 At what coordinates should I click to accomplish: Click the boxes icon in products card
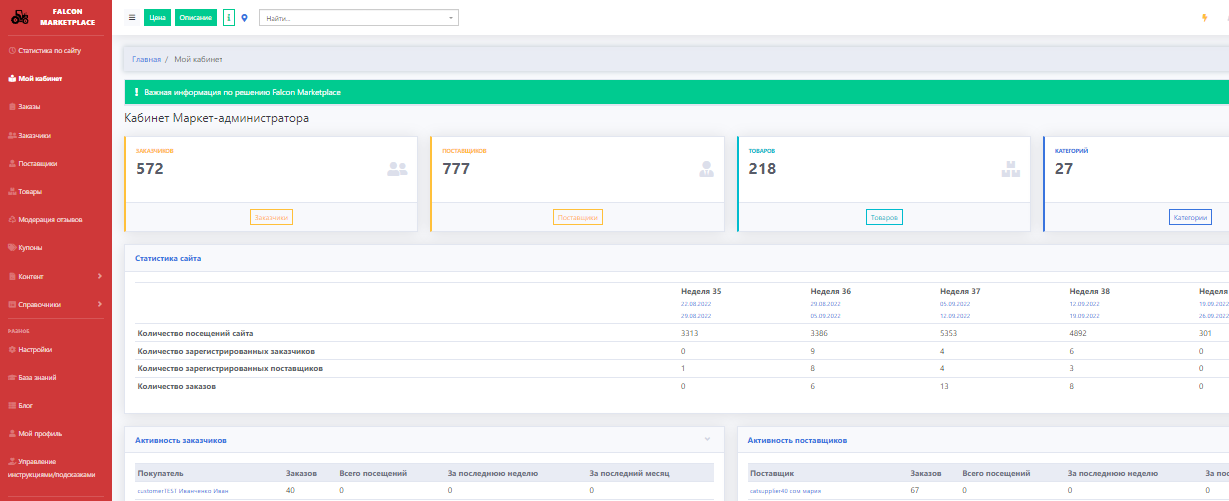1009,169
